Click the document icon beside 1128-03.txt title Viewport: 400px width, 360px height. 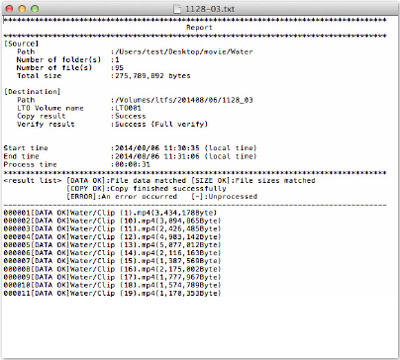177,9
